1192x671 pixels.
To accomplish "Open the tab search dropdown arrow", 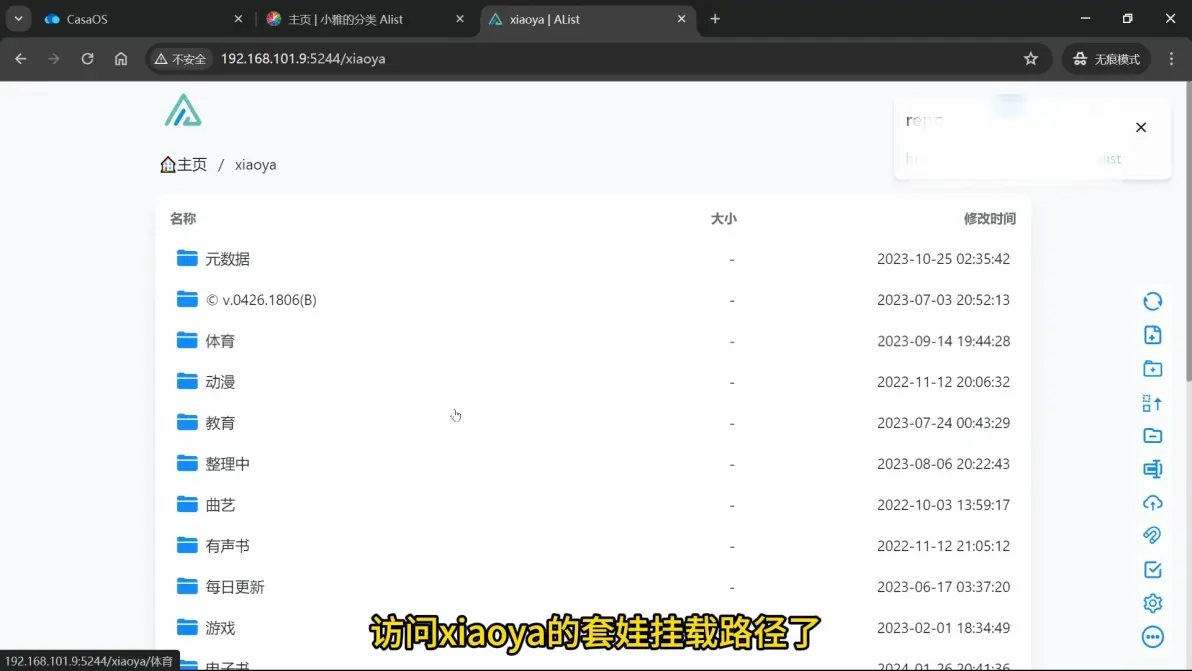I will point(18,19).
